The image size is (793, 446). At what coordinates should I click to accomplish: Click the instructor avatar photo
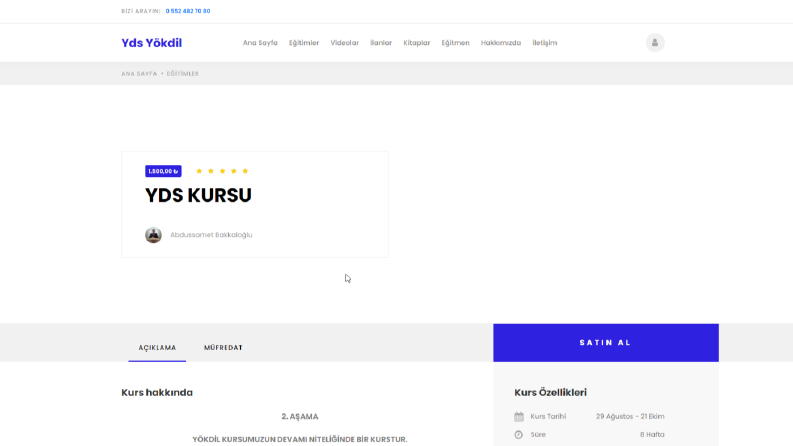[153, 235]
